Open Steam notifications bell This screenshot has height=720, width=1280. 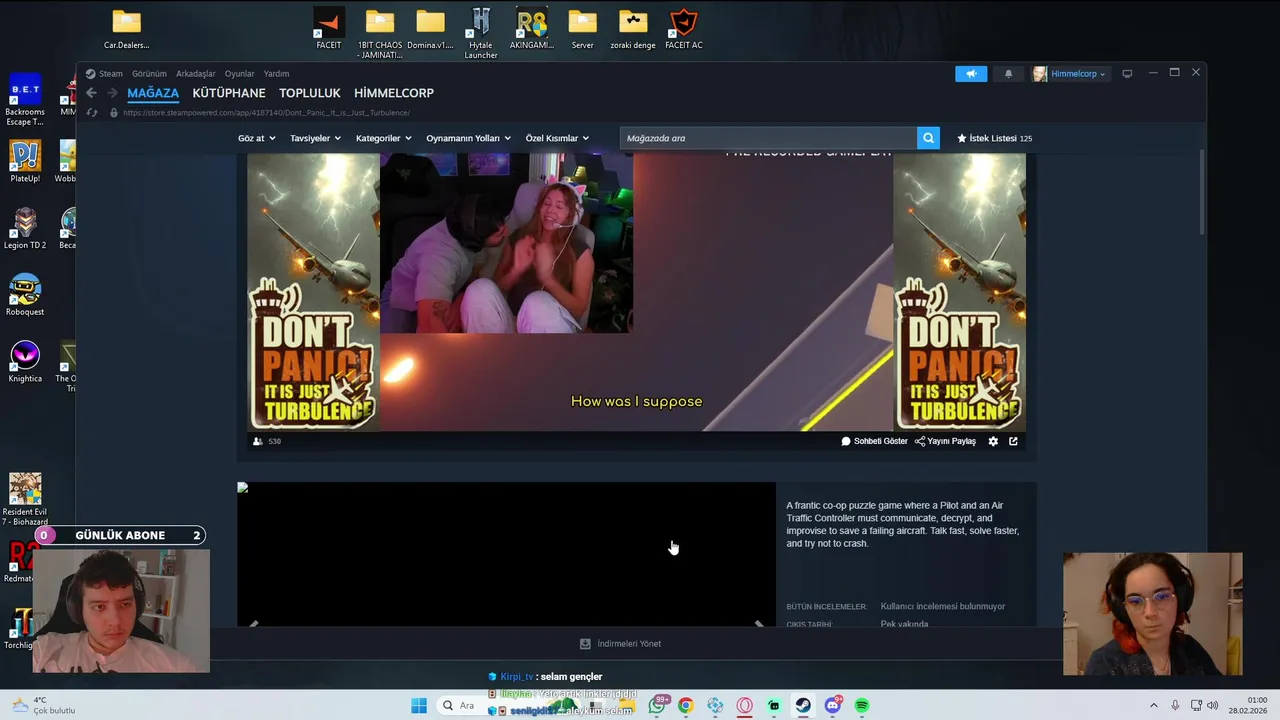pos(1008,74)
